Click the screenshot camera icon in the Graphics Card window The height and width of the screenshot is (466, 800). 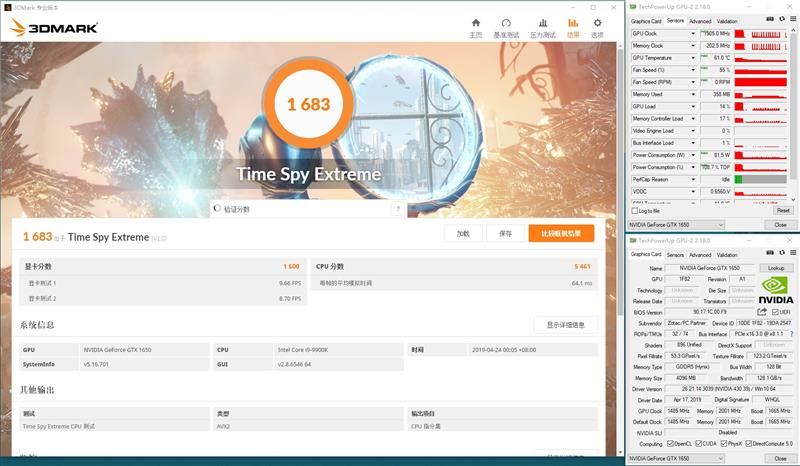point(770,253)
